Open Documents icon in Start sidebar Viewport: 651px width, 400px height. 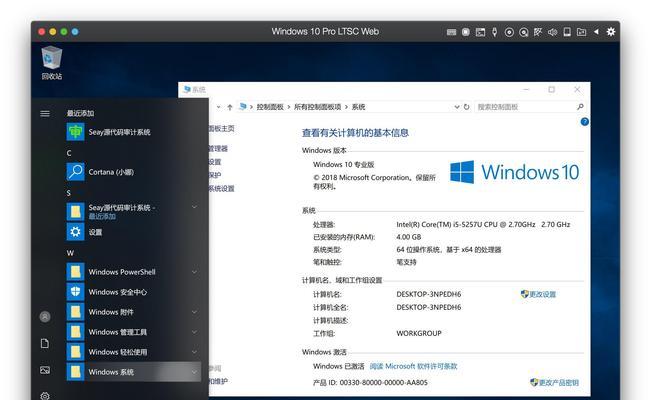pos(45,344)
